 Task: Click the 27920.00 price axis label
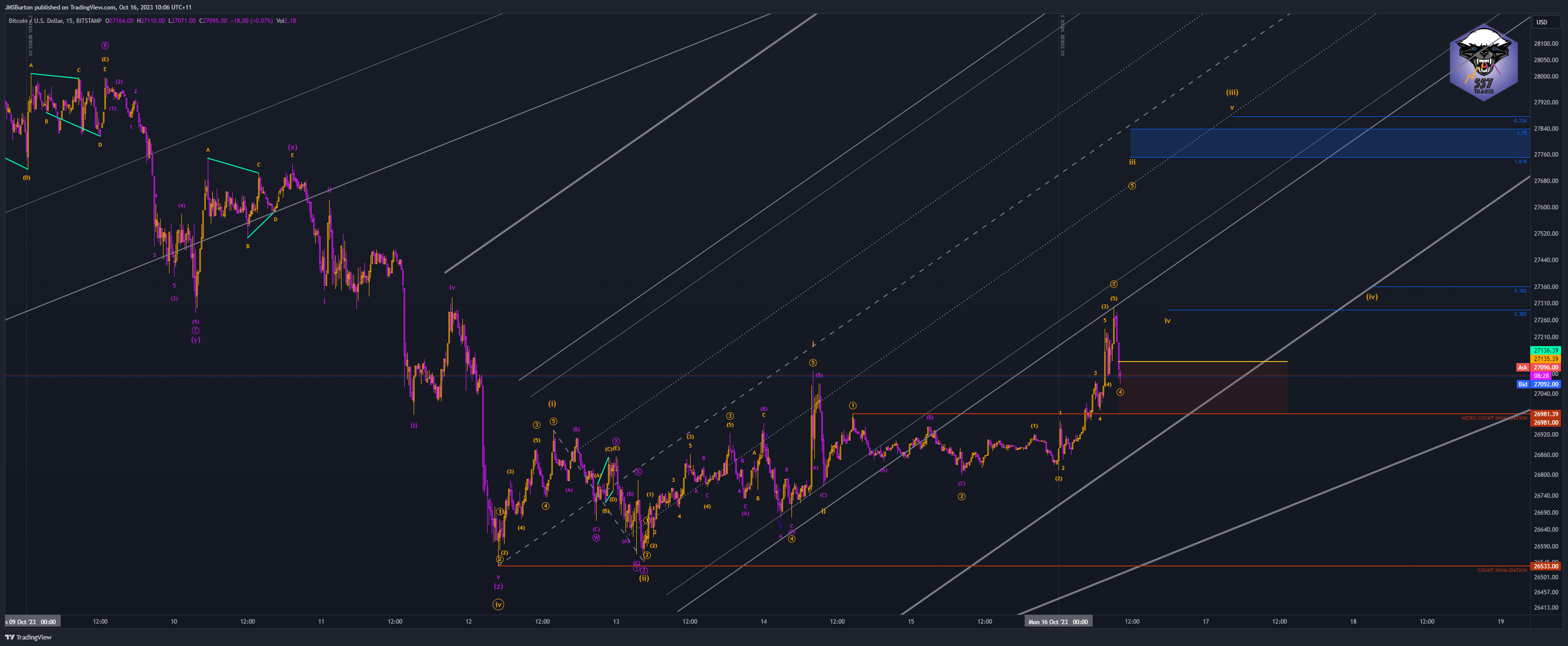[1546, 102]
